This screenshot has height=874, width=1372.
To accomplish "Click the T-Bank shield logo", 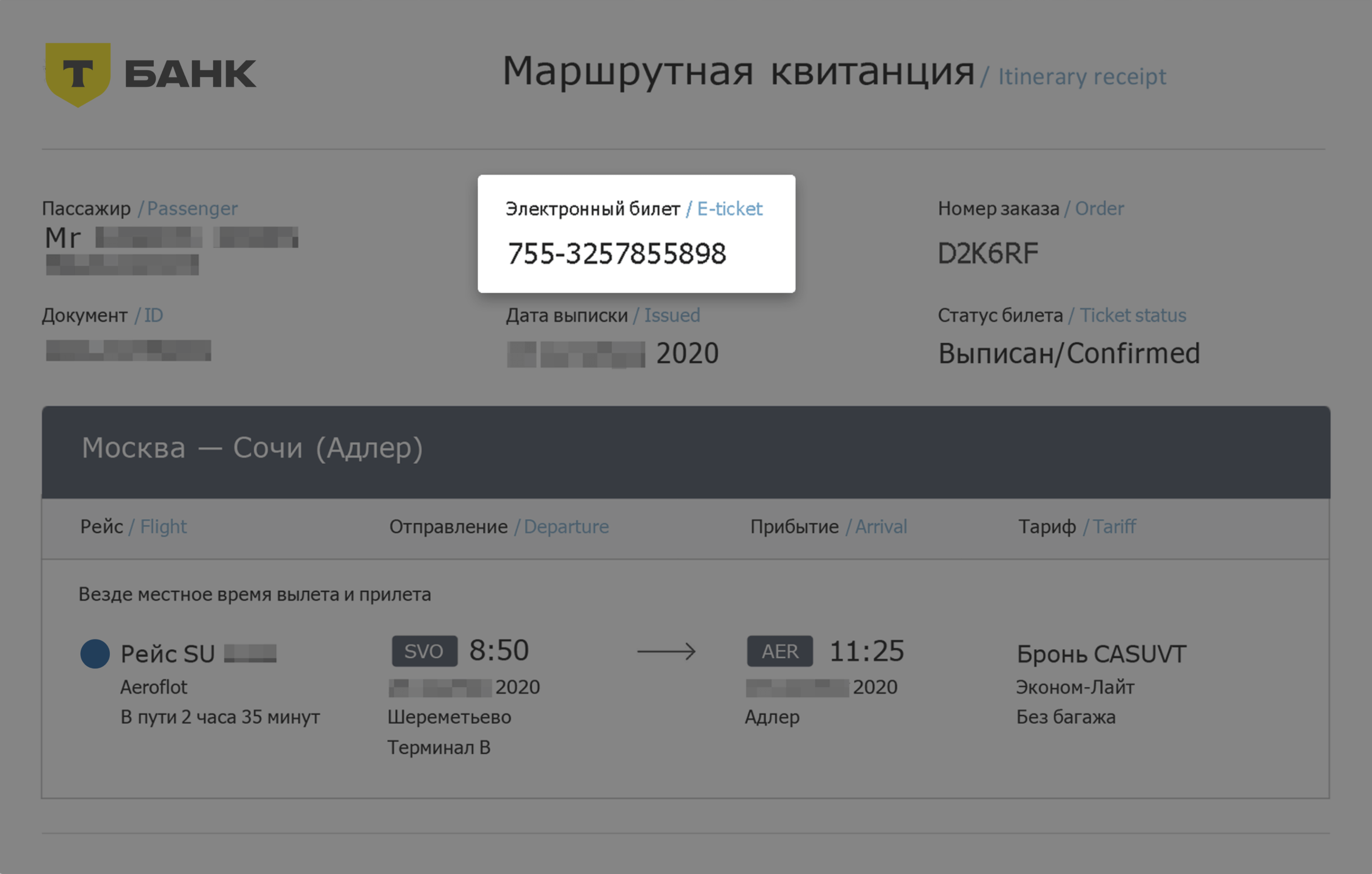I will pos(78,74).
